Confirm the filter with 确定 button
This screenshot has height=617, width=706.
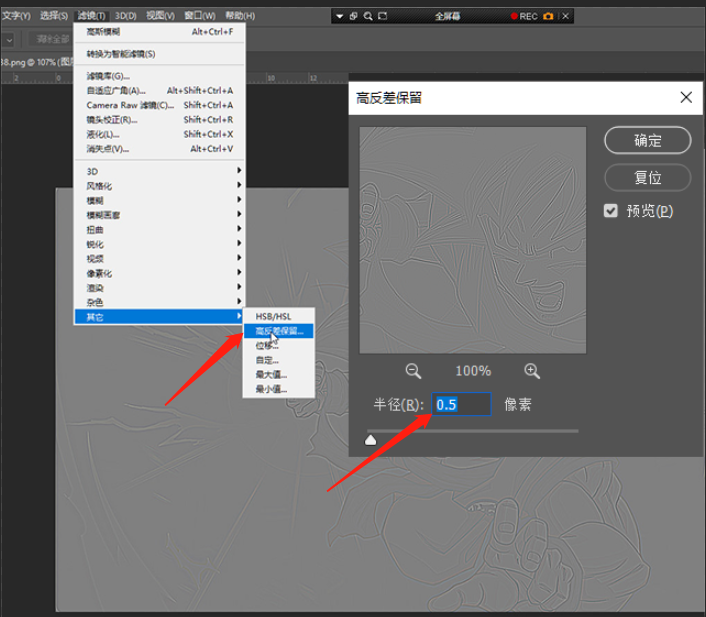647,141
